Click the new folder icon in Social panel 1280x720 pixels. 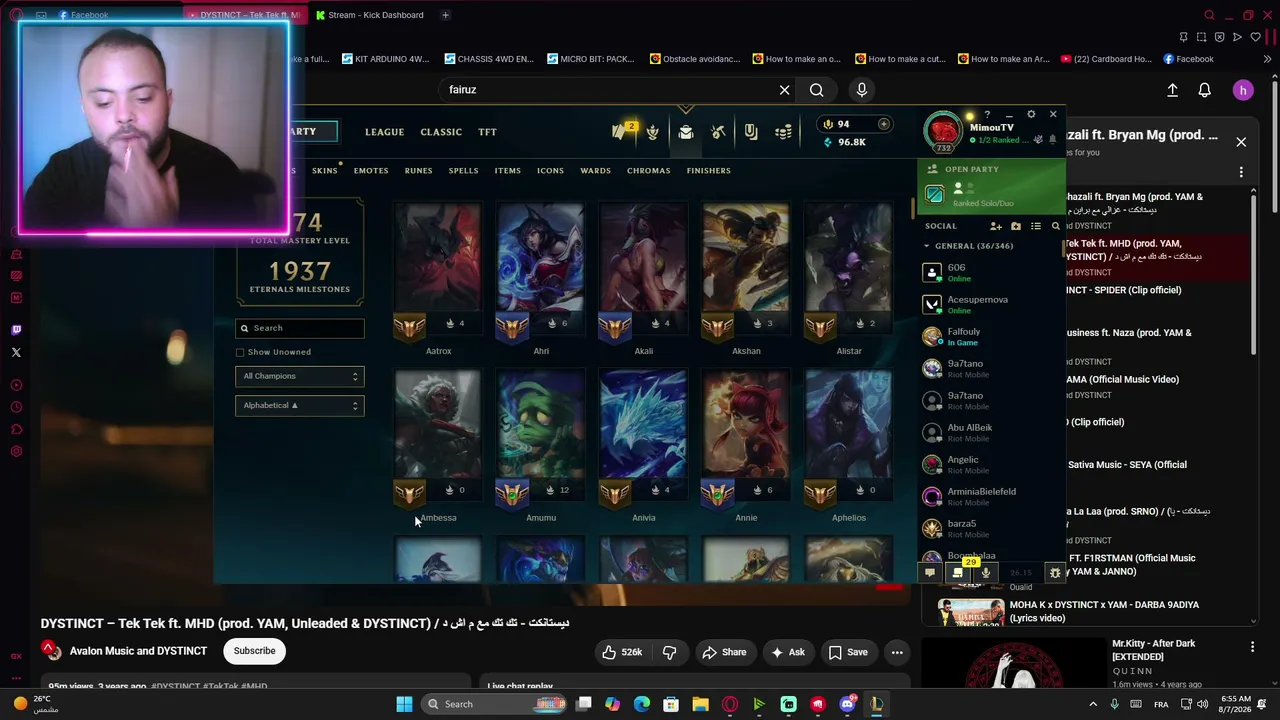coord(1016,227)
